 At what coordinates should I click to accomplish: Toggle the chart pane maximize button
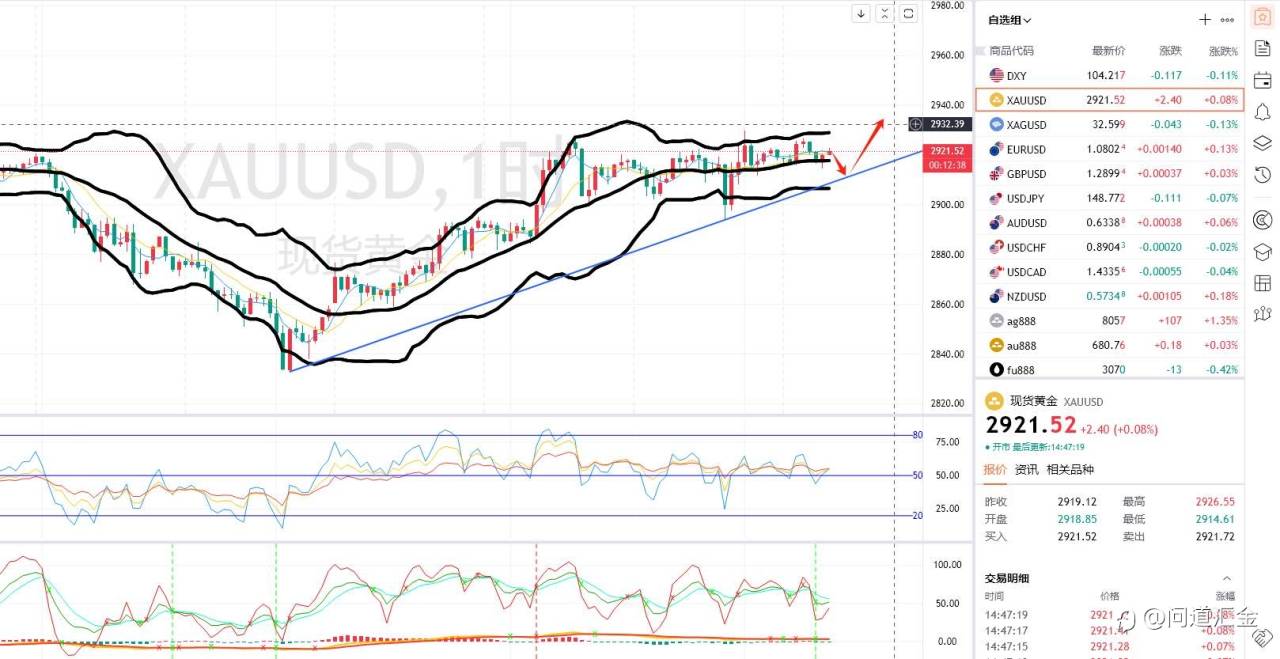[908, 13]
